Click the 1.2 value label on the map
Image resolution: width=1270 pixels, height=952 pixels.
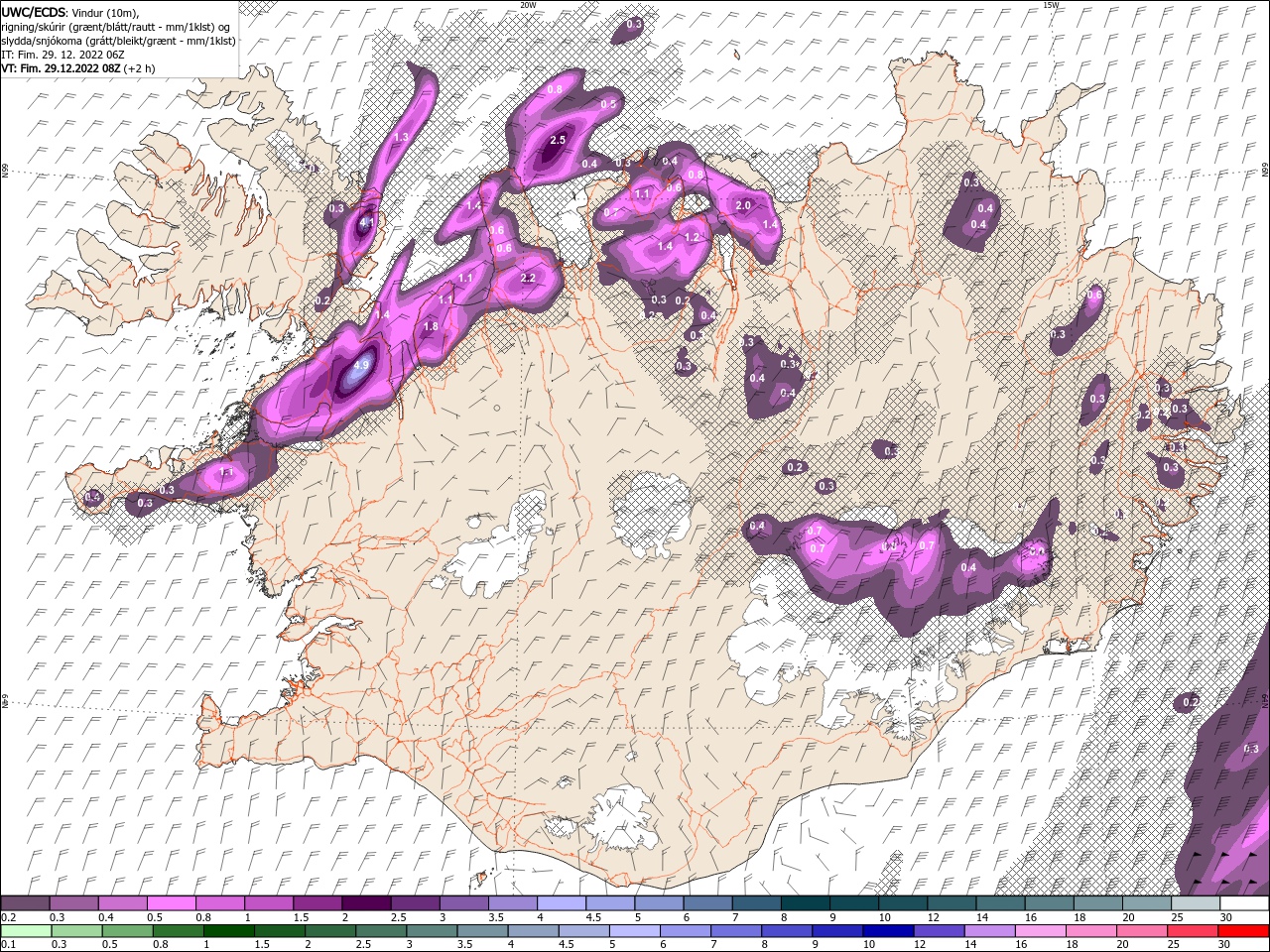[693, 237]
